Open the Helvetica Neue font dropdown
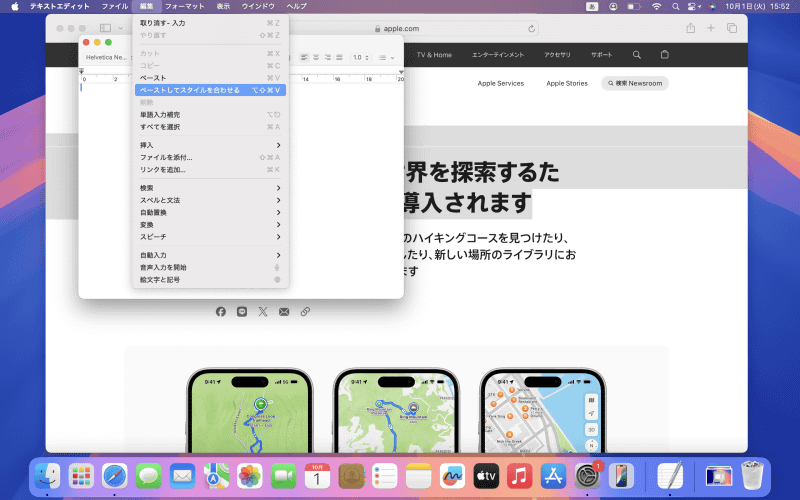 pos(107,58)
